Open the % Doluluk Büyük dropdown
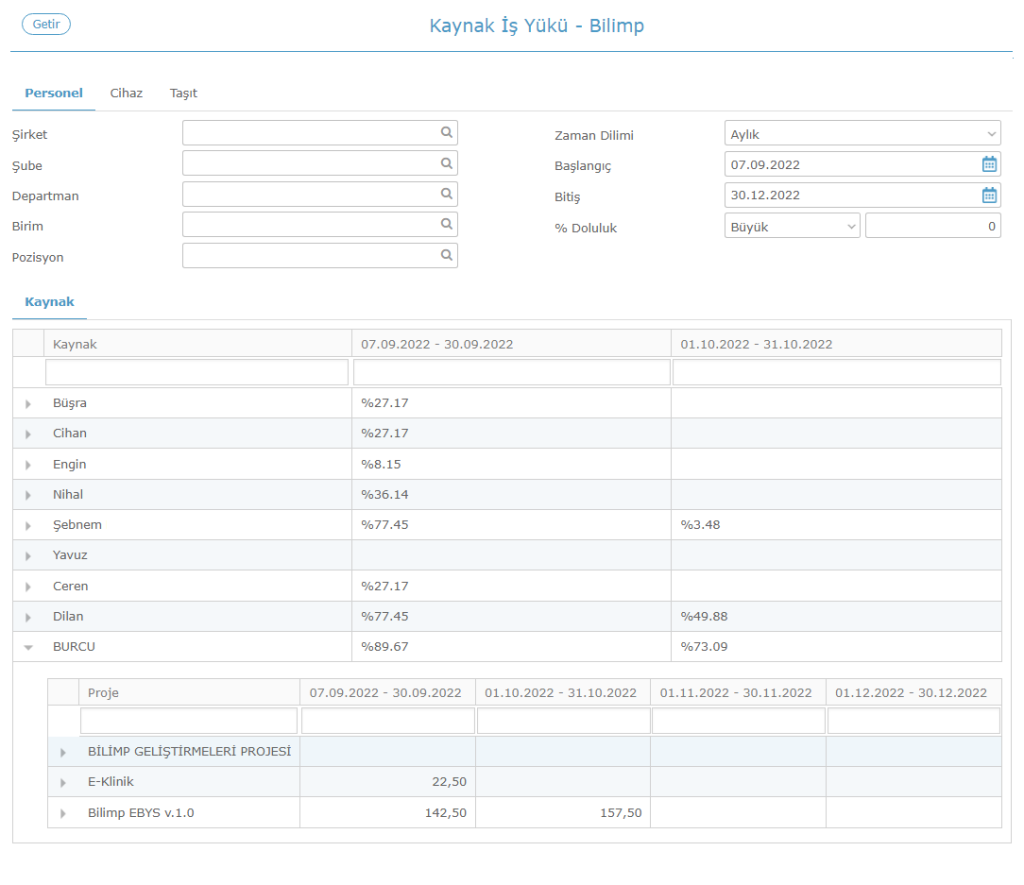 791,227
